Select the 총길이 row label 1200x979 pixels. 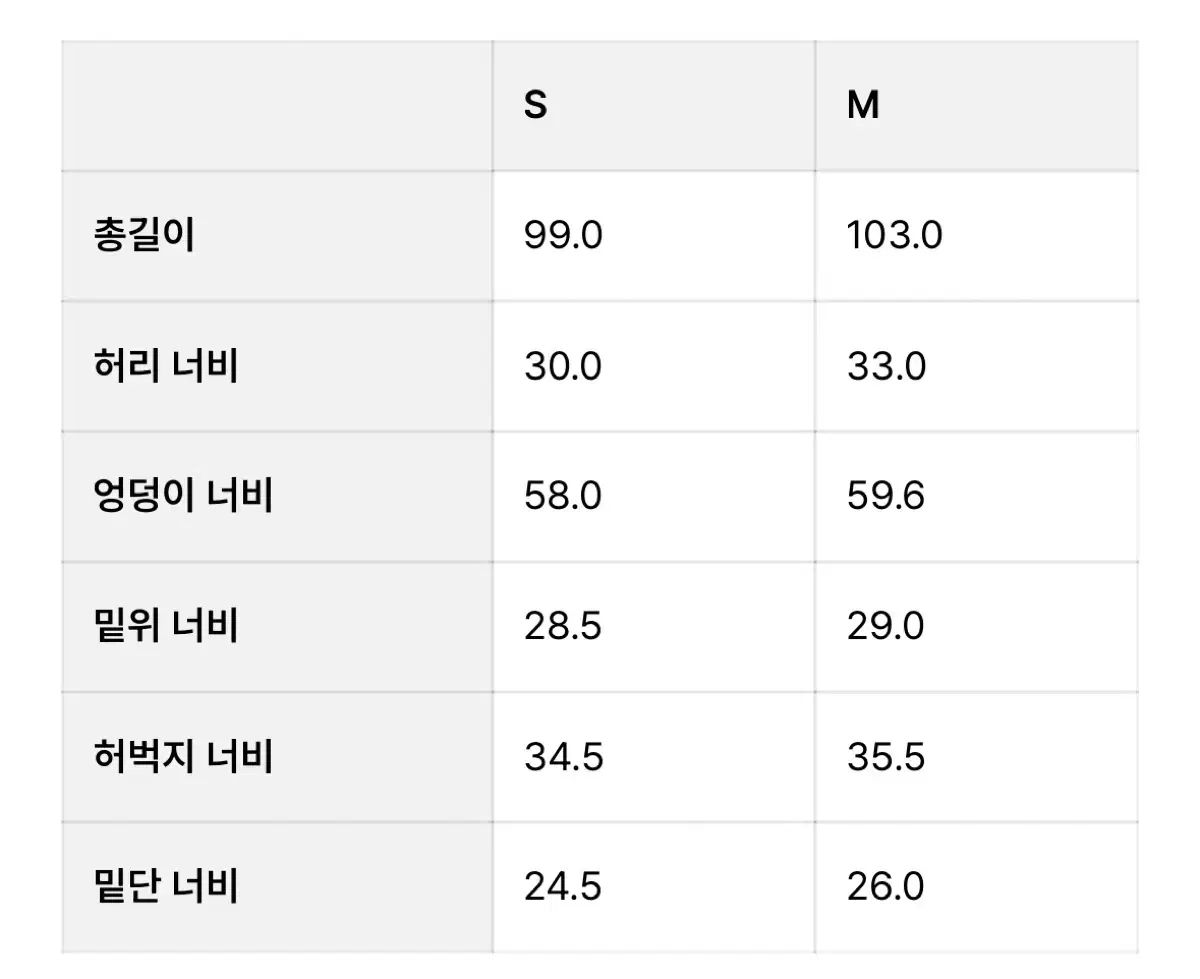point(143,236)
